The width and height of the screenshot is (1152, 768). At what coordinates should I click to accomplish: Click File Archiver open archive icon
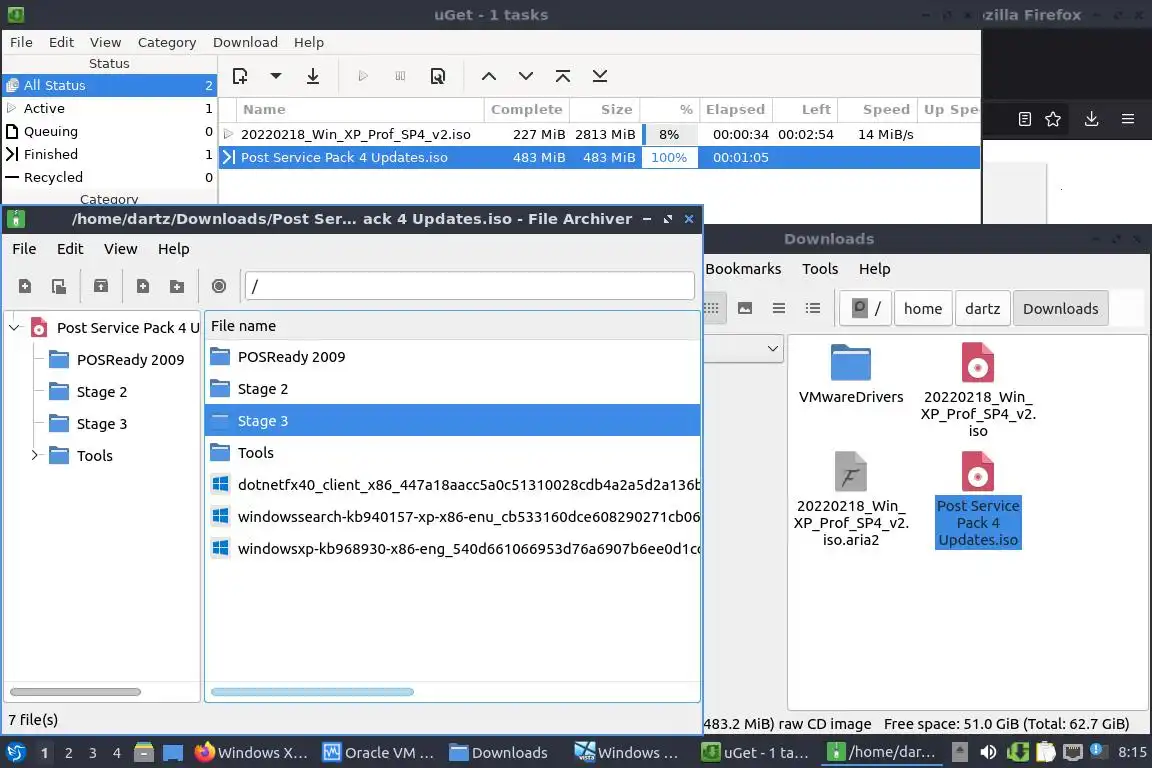pyautogui.click(x=59, y=287)
